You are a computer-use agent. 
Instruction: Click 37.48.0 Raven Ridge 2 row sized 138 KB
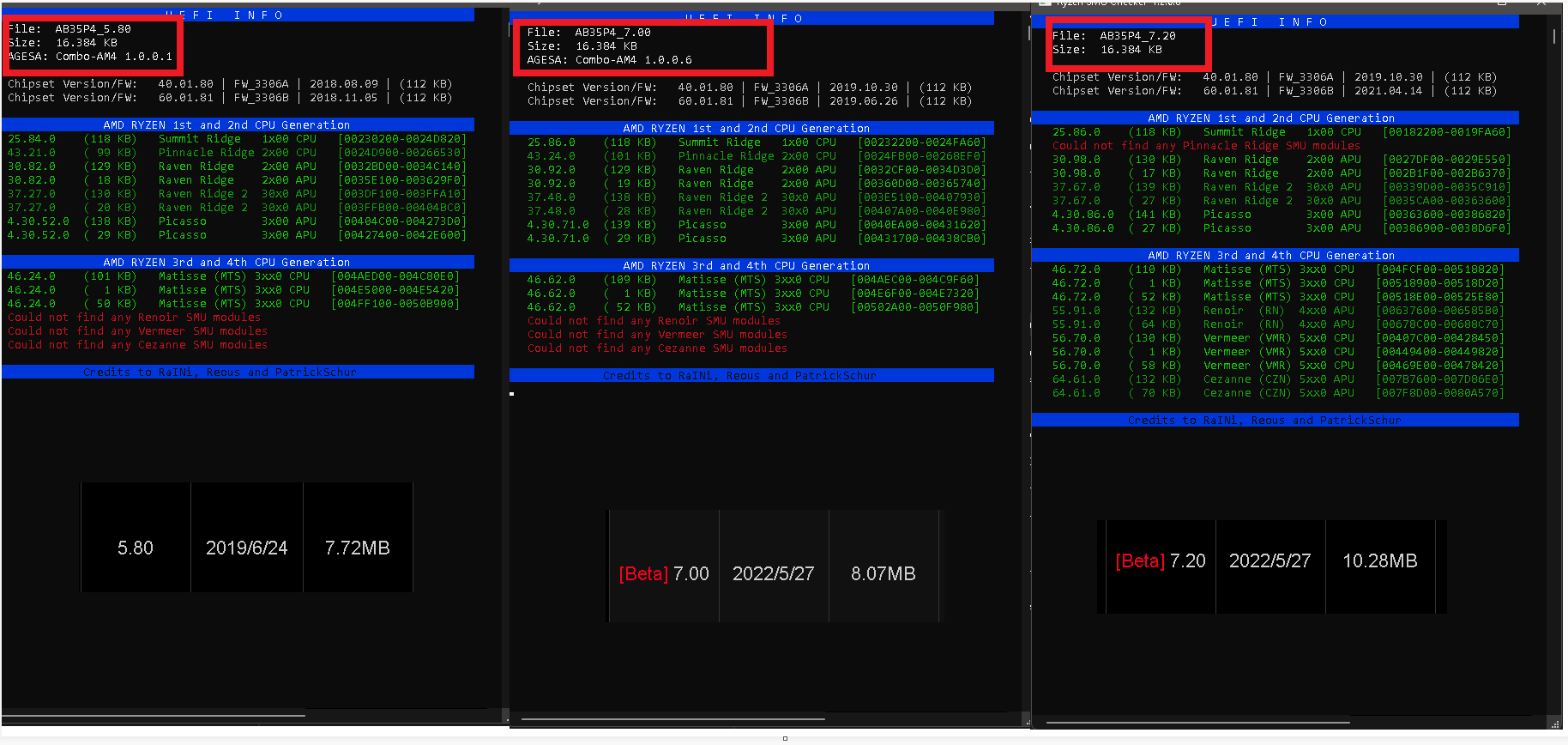click(757, 197)
